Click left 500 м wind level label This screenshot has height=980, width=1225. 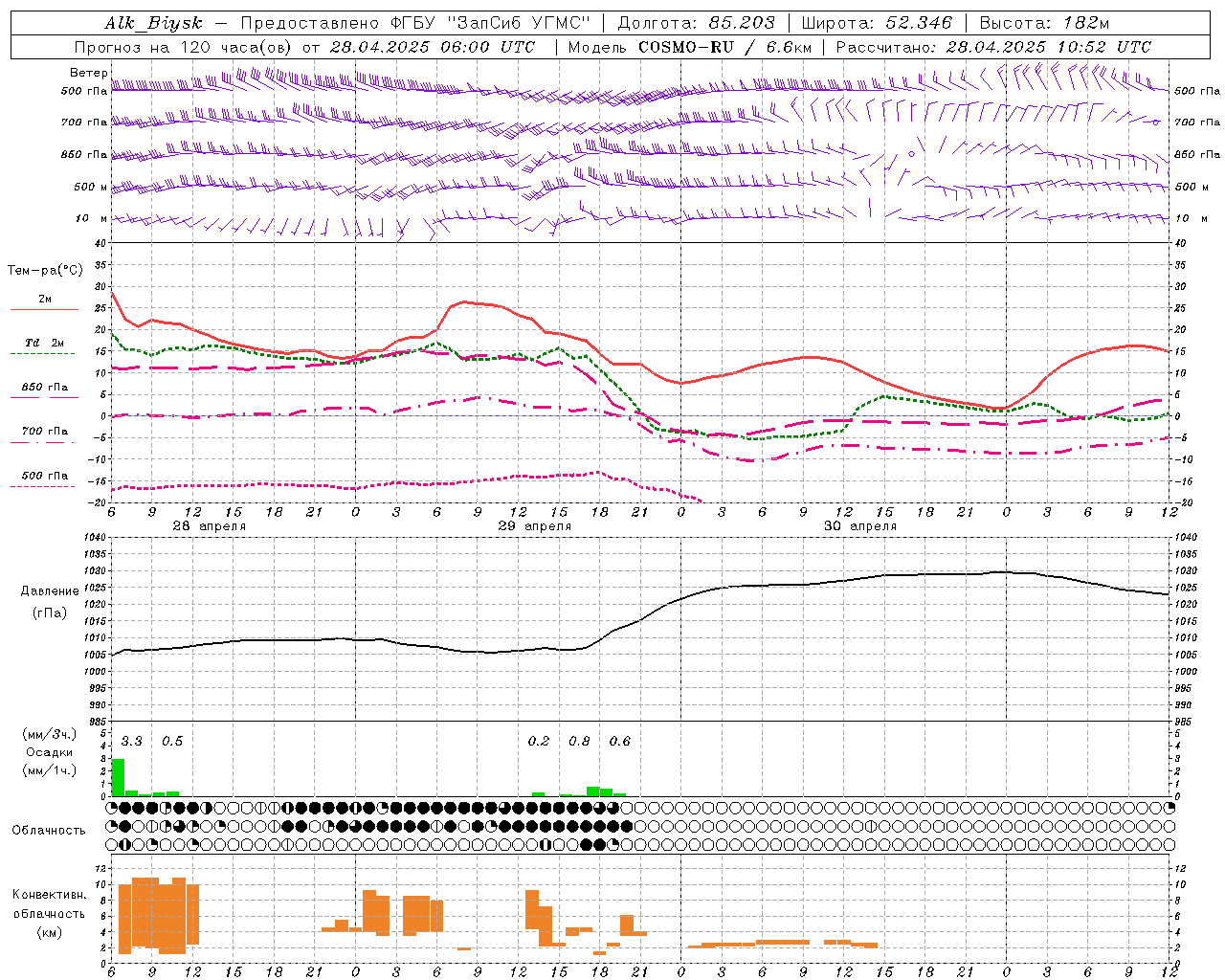click(x=91, y=187)
